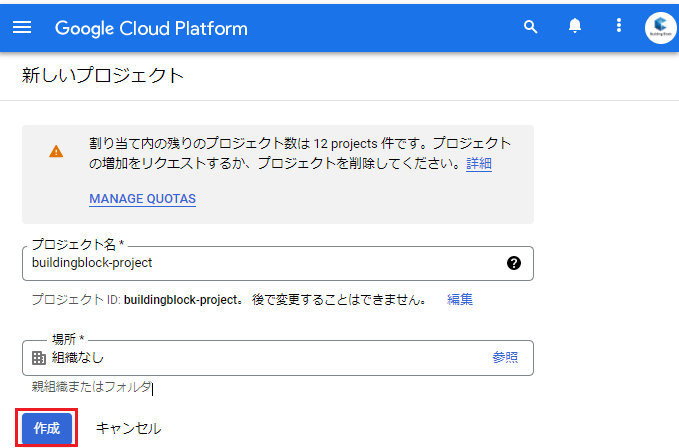Click 参照 to browse locations
Image resolution: width=679 pixels, height=448 pixels.
click(x=505, y=358)
